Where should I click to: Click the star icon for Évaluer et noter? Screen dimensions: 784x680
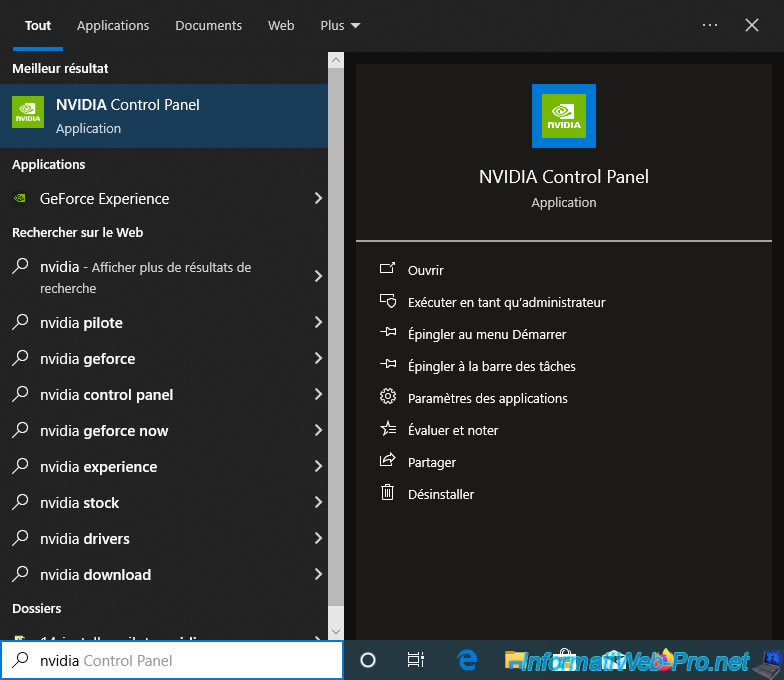(388, 428)
